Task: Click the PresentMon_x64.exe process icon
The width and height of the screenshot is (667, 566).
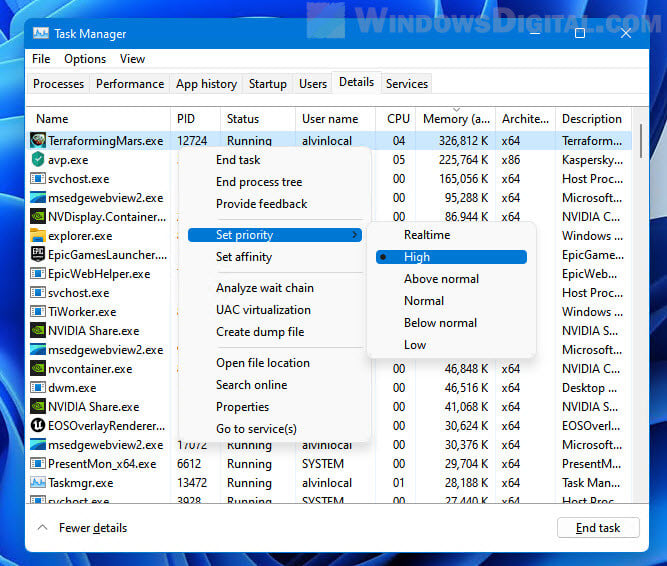Action: coord(38,464)
